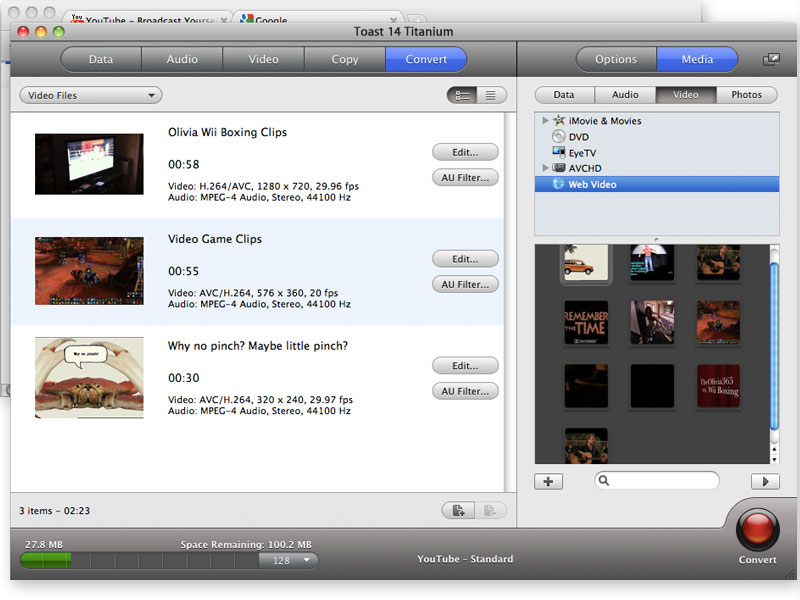This screenshot has width=800, height=600.
Task: Switch to the Copy tab
Action: (345, 60)
